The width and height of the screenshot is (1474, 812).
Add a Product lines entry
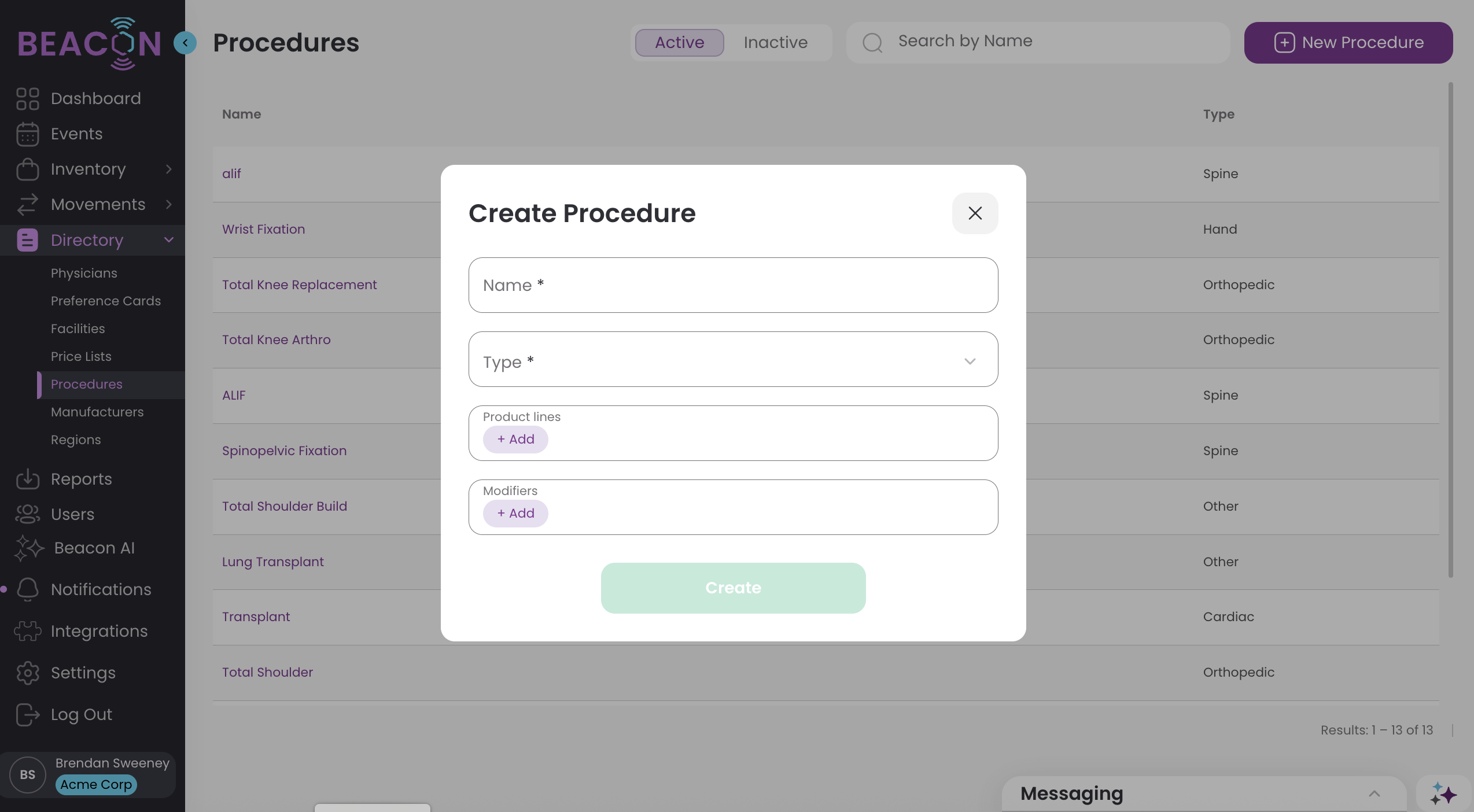pyautogui.click(x=515, y=440)
